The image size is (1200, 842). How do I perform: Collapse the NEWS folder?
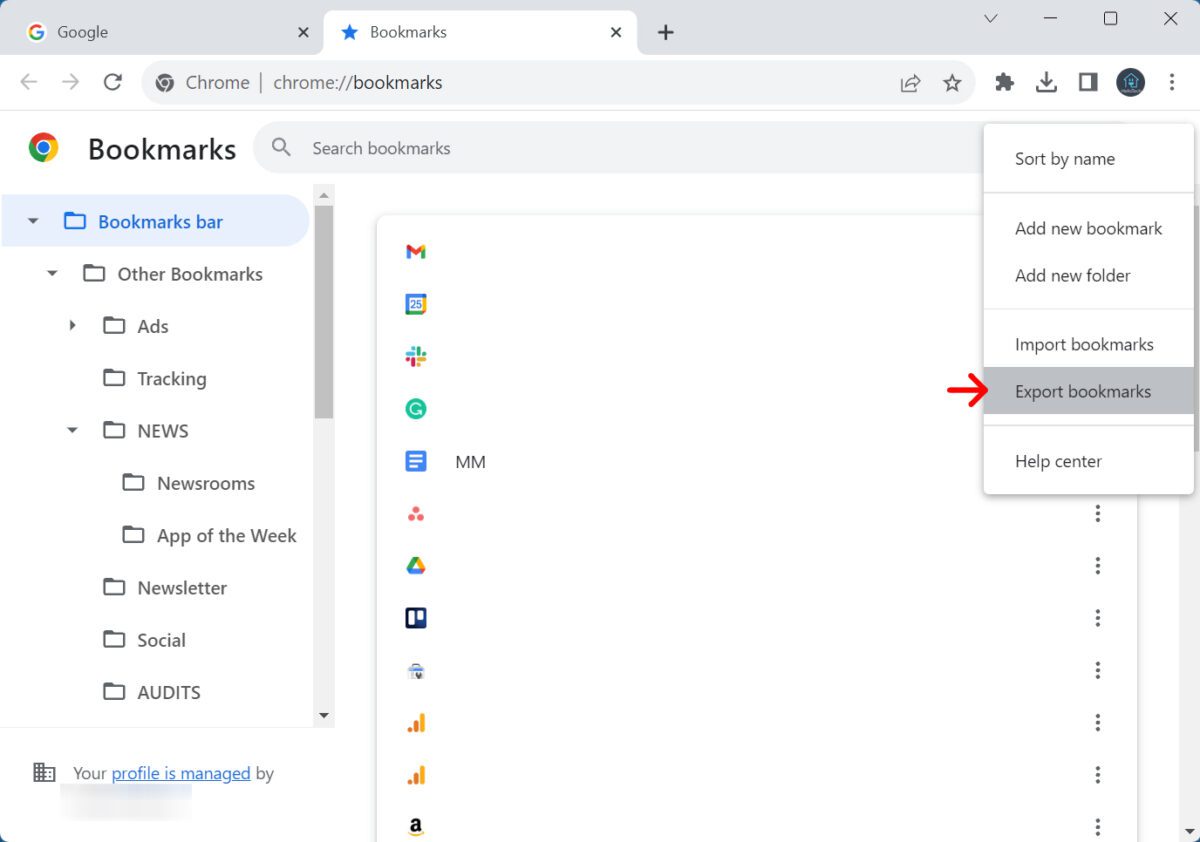(71, 430)
